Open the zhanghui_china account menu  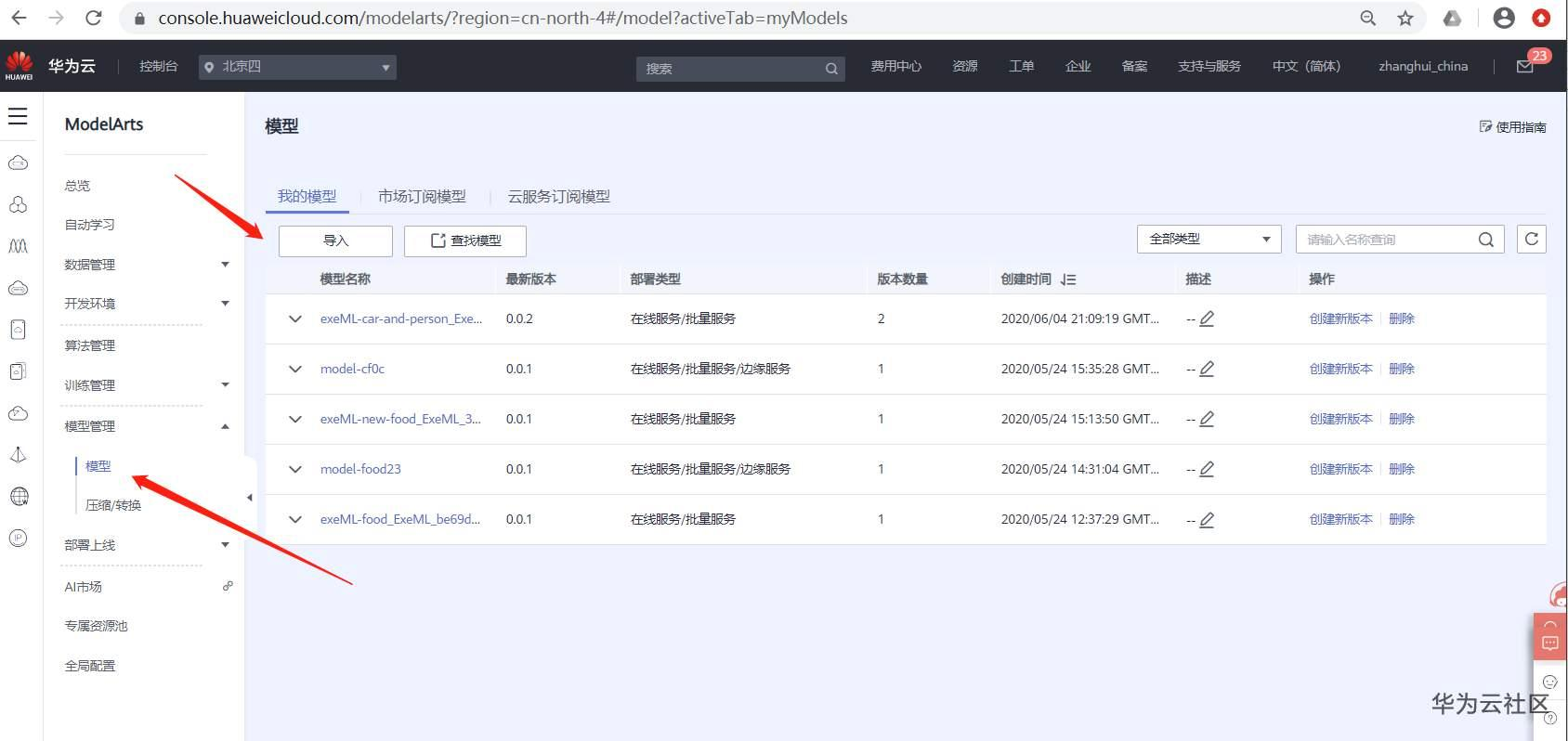pos(1423,66)
